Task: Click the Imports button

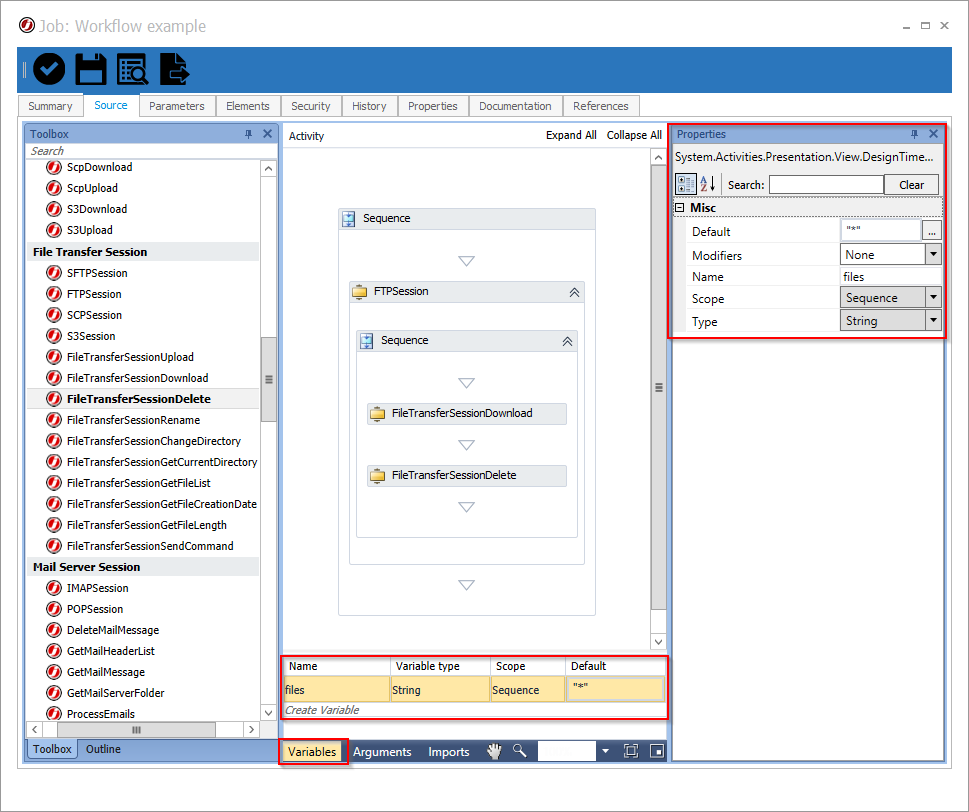Action: point(449,751)
